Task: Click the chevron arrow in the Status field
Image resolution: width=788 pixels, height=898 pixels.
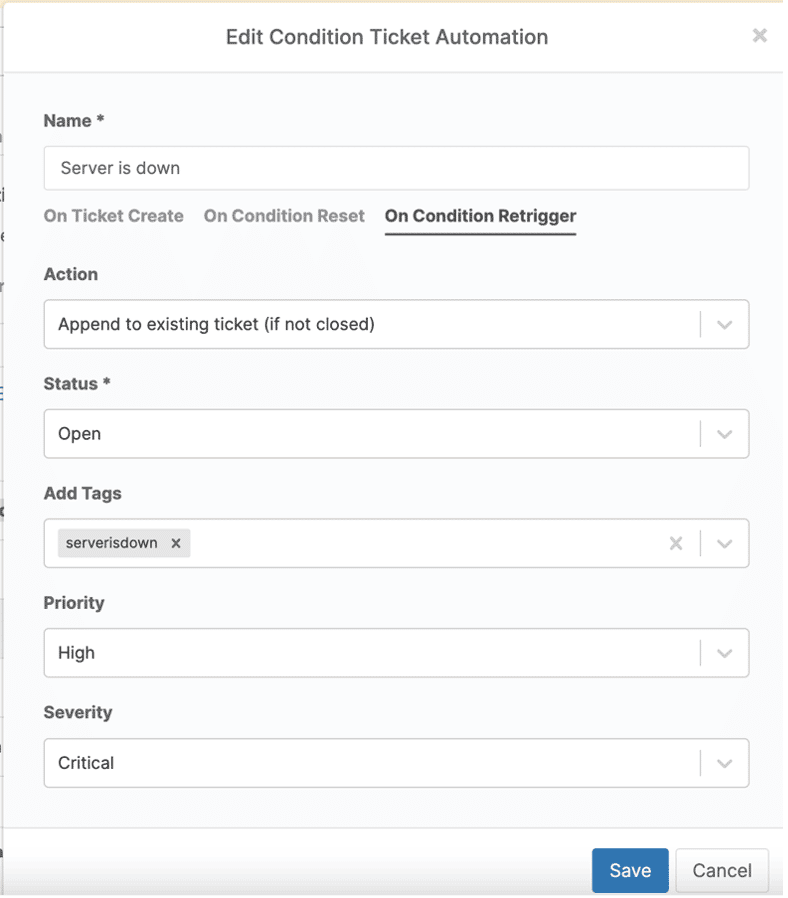Action: click(725, 434)
